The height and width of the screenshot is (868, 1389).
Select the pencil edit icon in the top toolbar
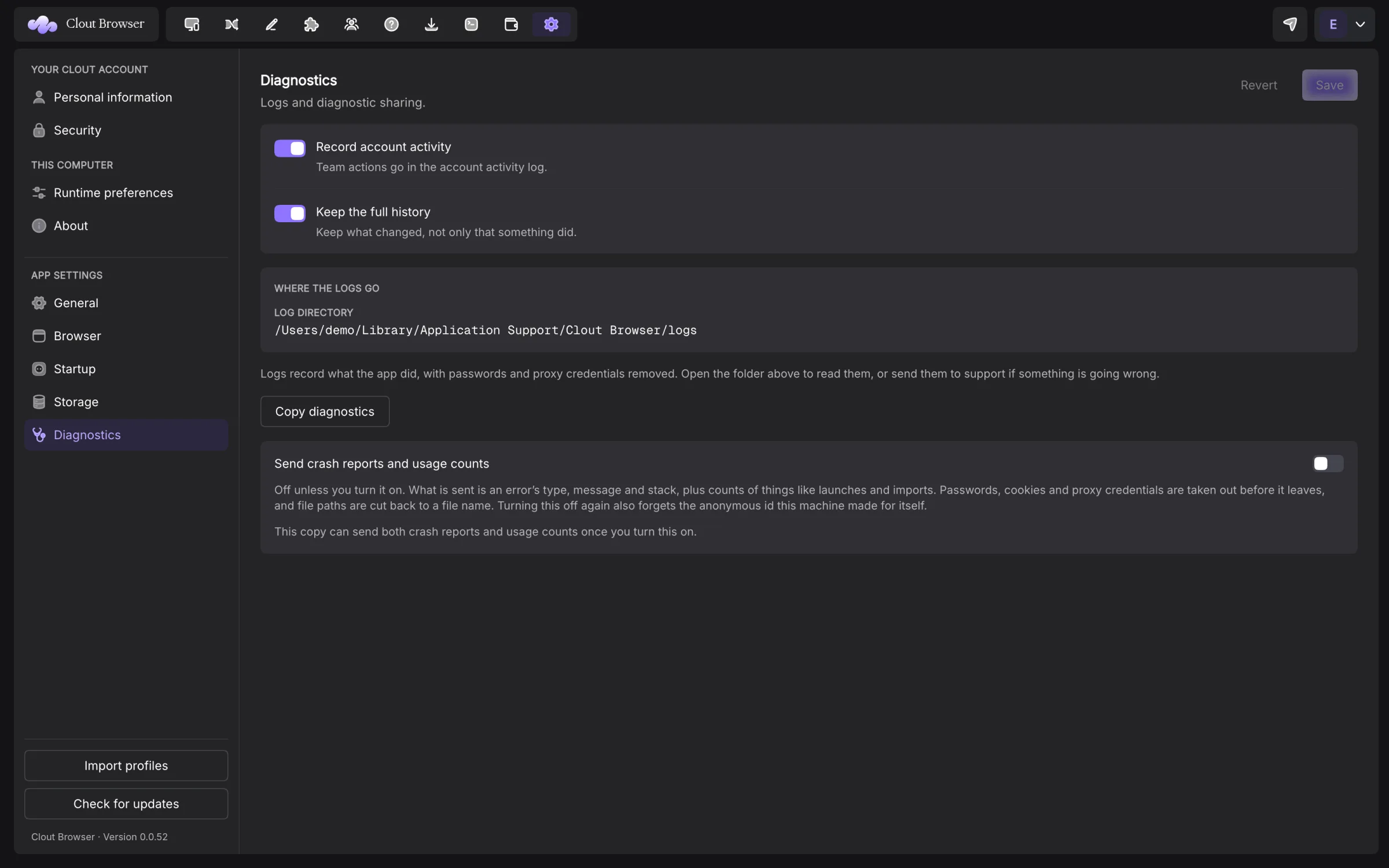pos(271,24)
